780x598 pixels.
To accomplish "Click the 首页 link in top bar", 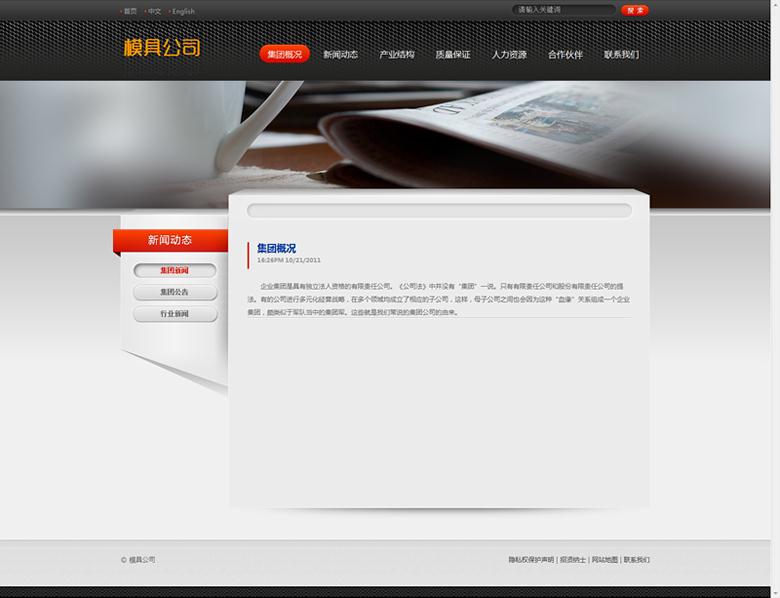I will pos(130,11).
